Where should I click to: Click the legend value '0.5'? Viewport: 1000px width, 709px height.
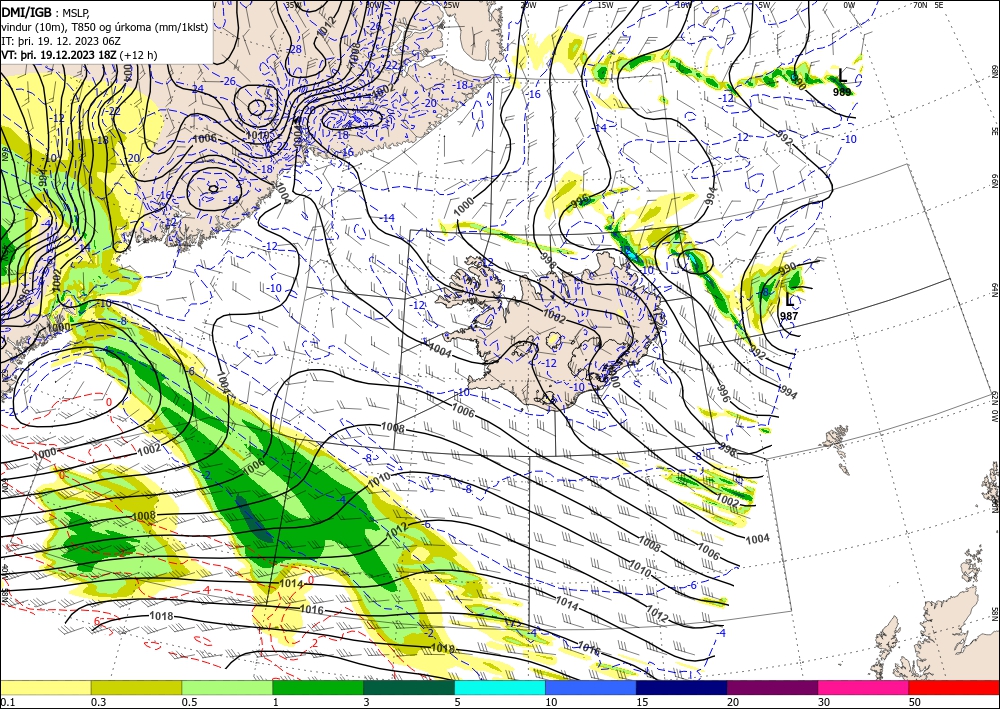coord(189,702)
